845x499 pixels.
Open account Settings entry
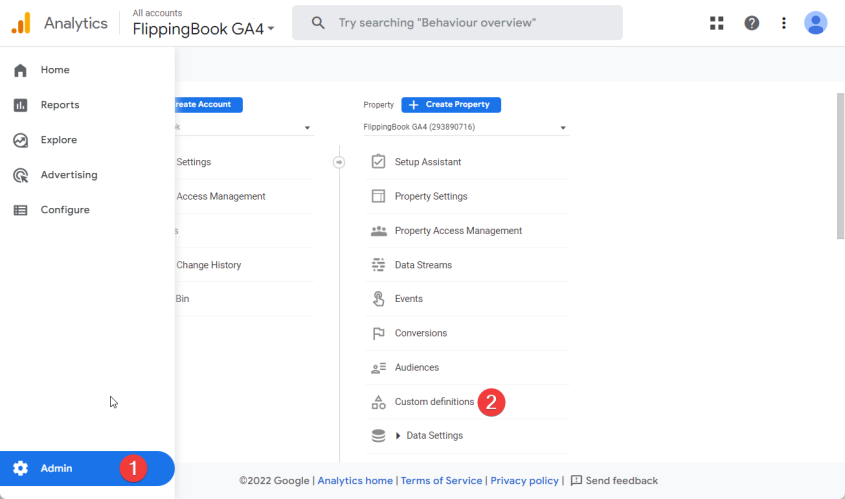(193, 162)
